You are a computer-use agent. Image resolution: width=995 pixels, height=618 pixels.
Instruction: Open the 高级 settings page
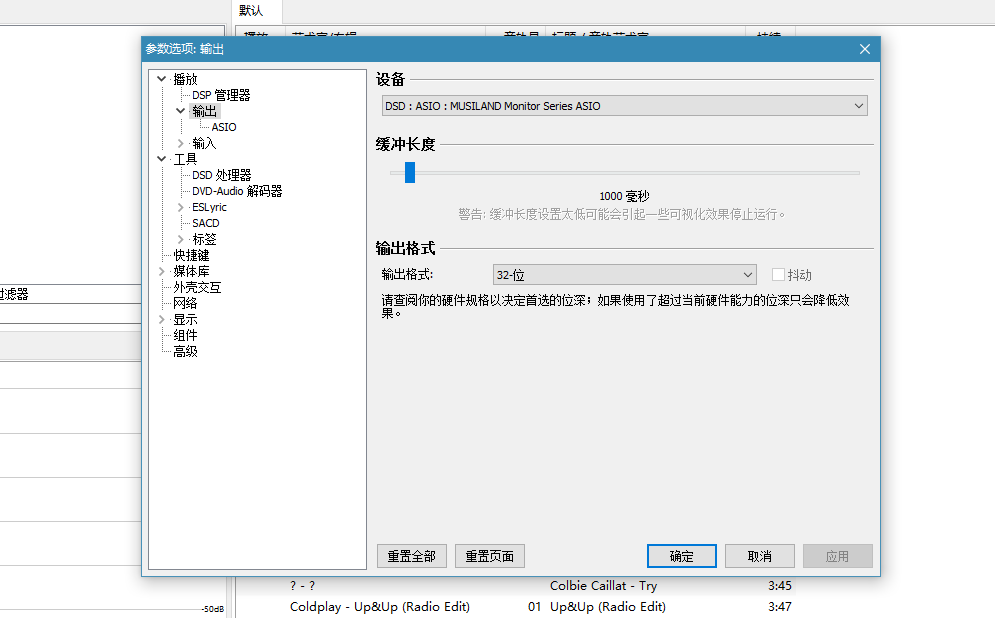[185, 350]
